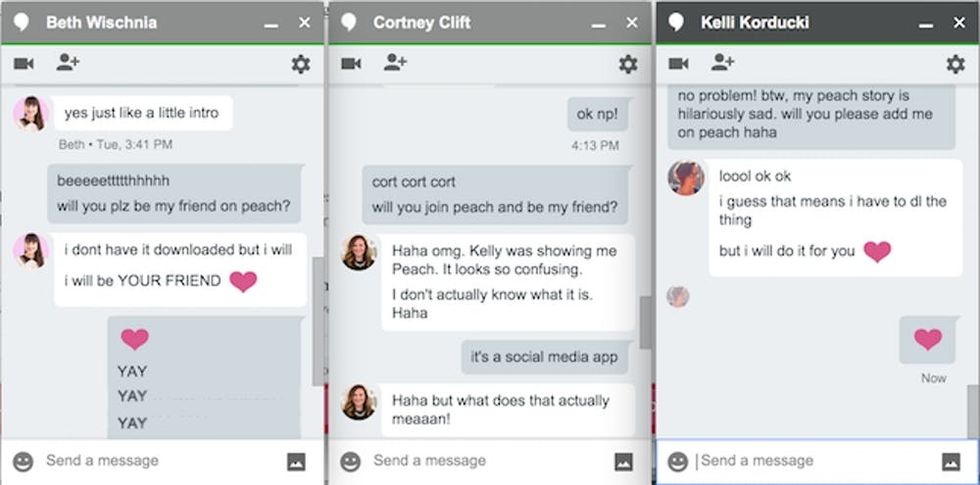Start video call with Cortney Clift

(351, 64)
